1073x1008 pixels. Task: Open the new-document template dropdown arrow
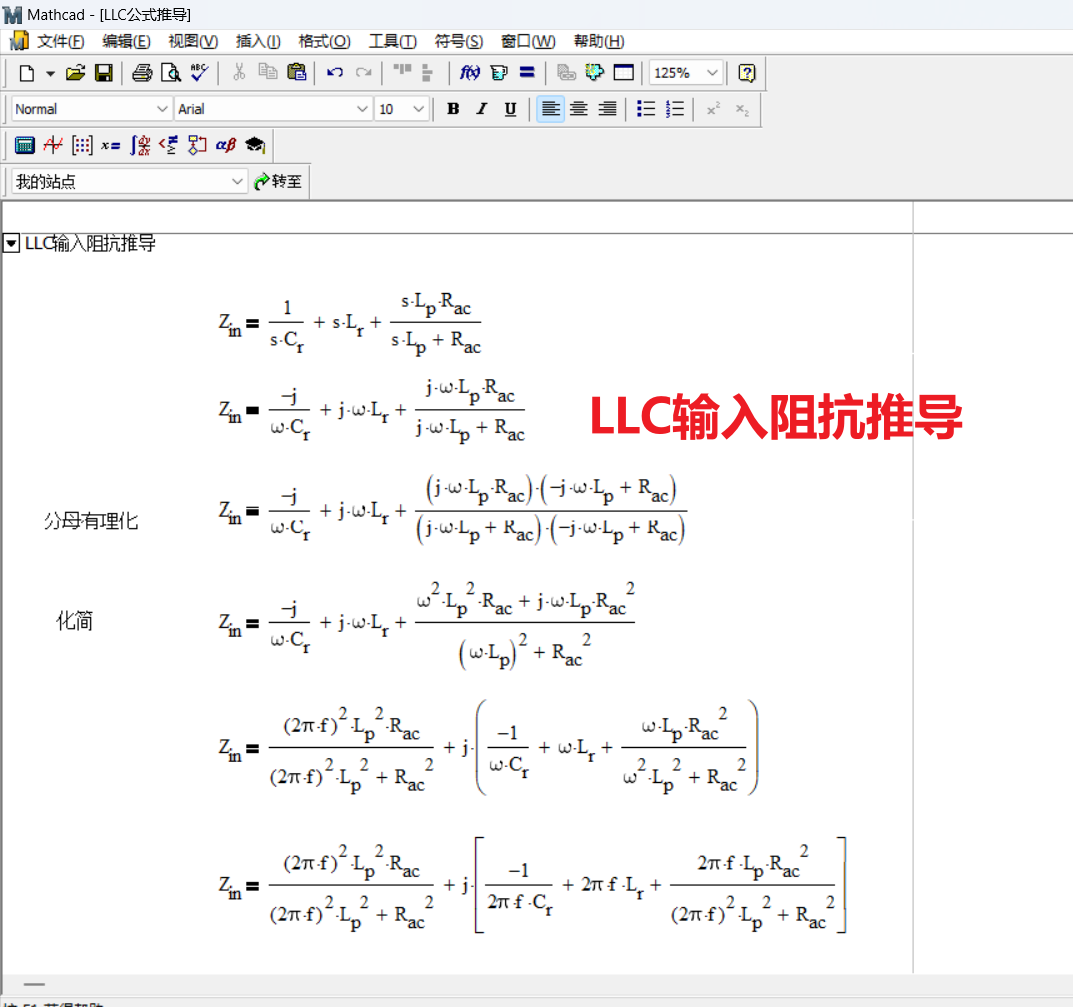tap(50, 73)
